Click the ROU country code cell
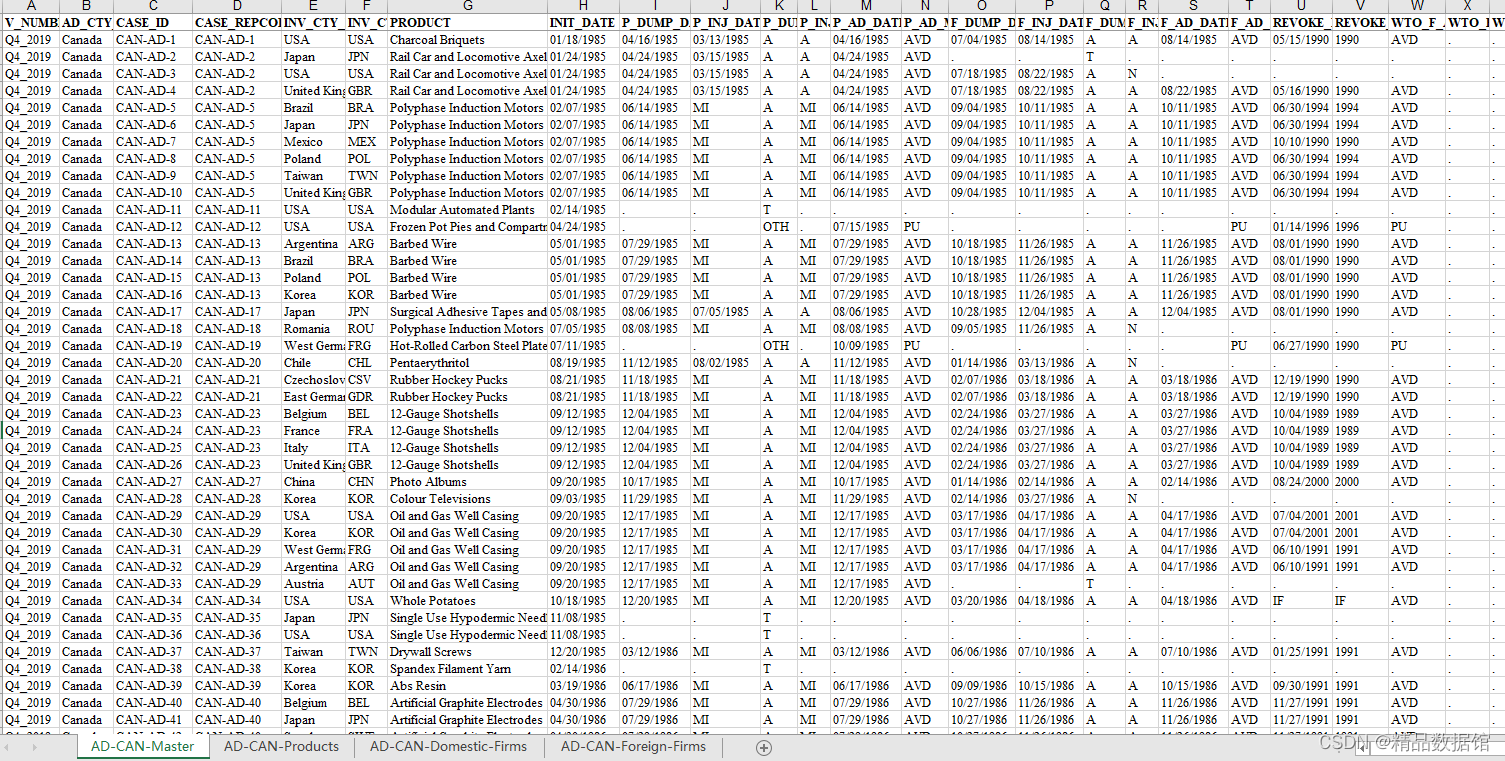Screen dimensions: 1505x761 click(x=366, y=329)
